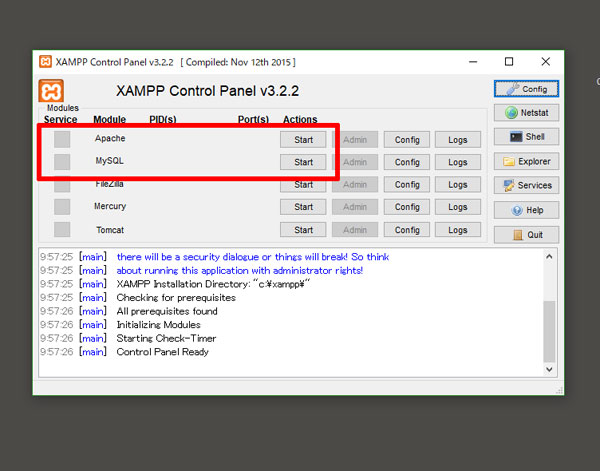Click the blue "there will be a security dialogue" line
Screen dimensions: 600x471
pyautogui.click(x=253, y=257)
